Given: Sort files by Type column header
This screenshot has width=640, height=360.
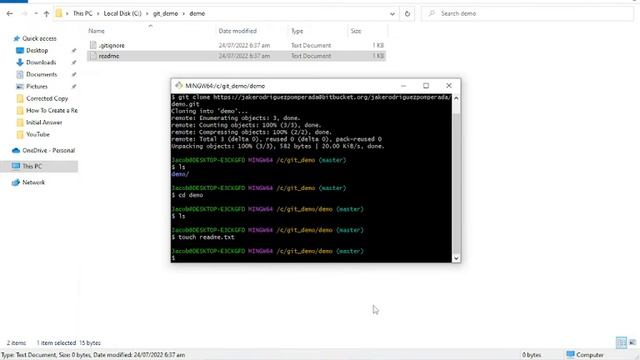Looking at the screenshot, I should tap(297, 31).
